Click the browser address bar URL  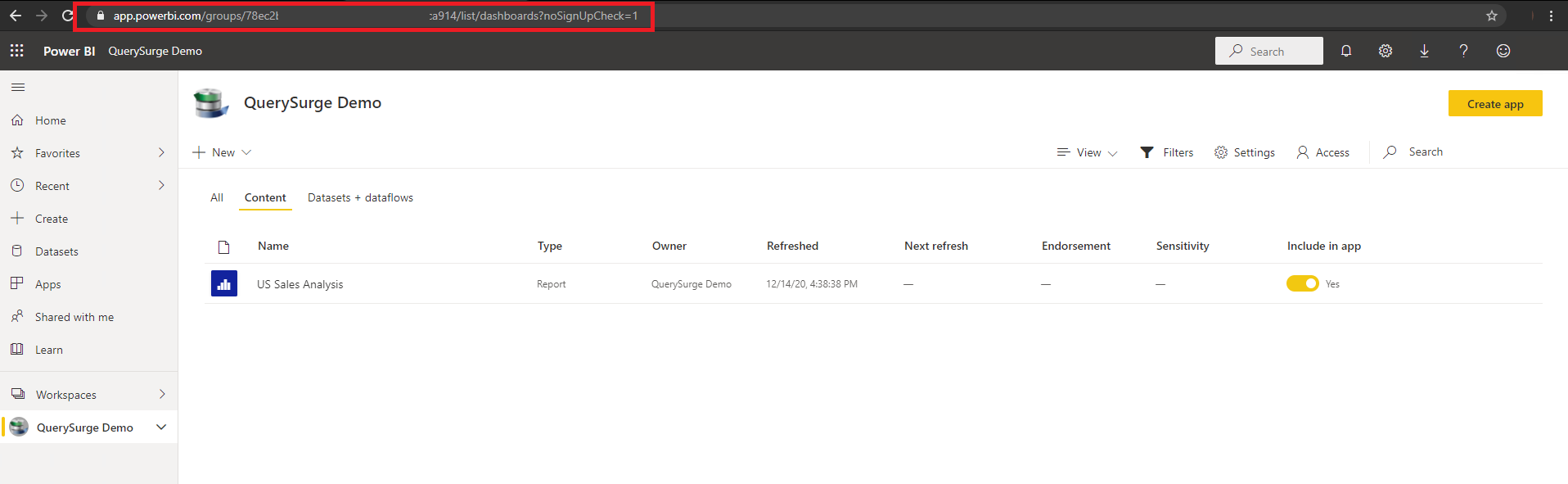coord(375,16)
